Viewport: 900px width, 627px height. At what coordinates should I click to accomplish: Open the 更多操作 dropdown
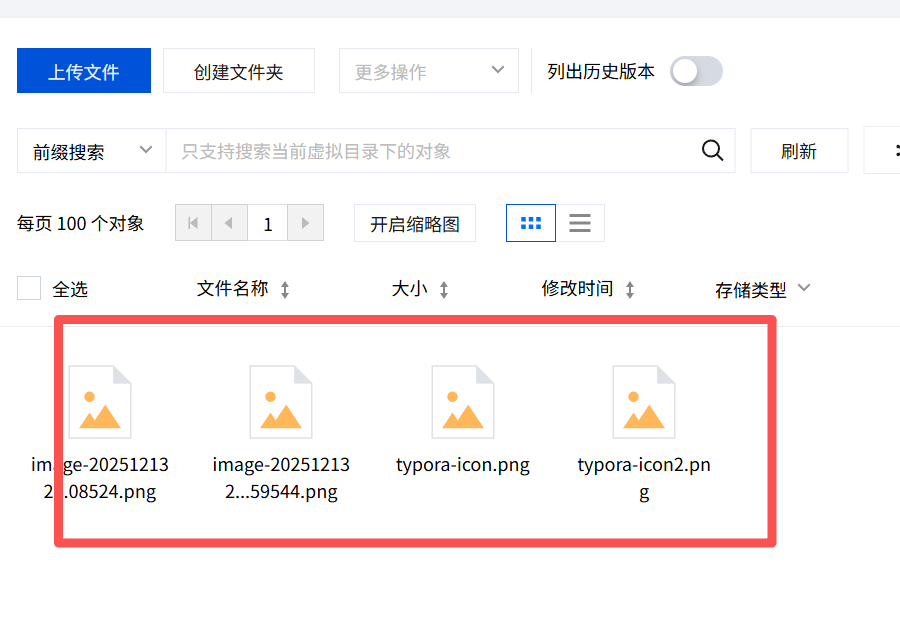pos(428,71)
